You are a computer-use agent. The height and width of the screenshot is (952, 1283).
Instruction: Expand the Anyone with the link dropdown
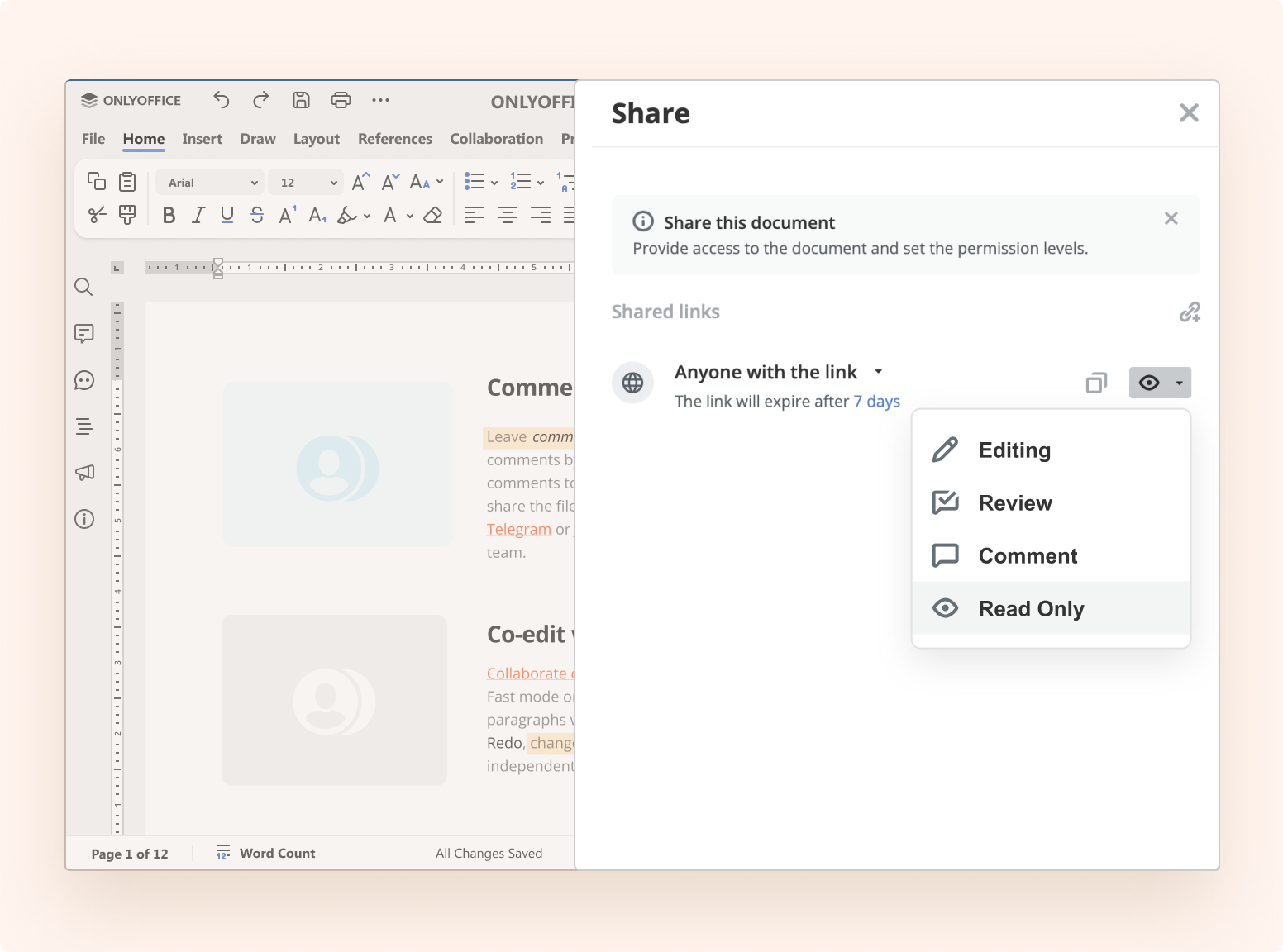878,372
